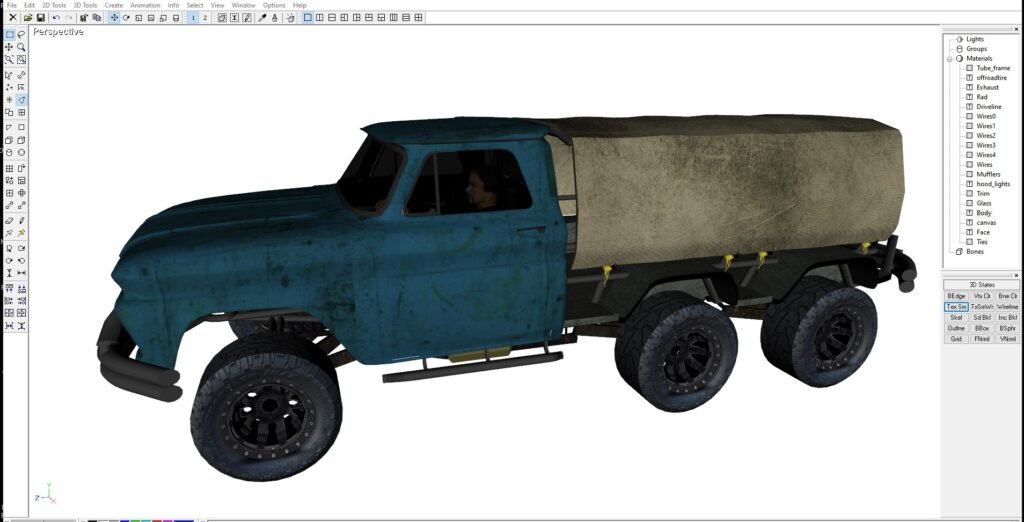Select the magnifier zoom tool in left toolbox
The height and width of the screenshot is (522, 1024).
[x=21, y=47]
